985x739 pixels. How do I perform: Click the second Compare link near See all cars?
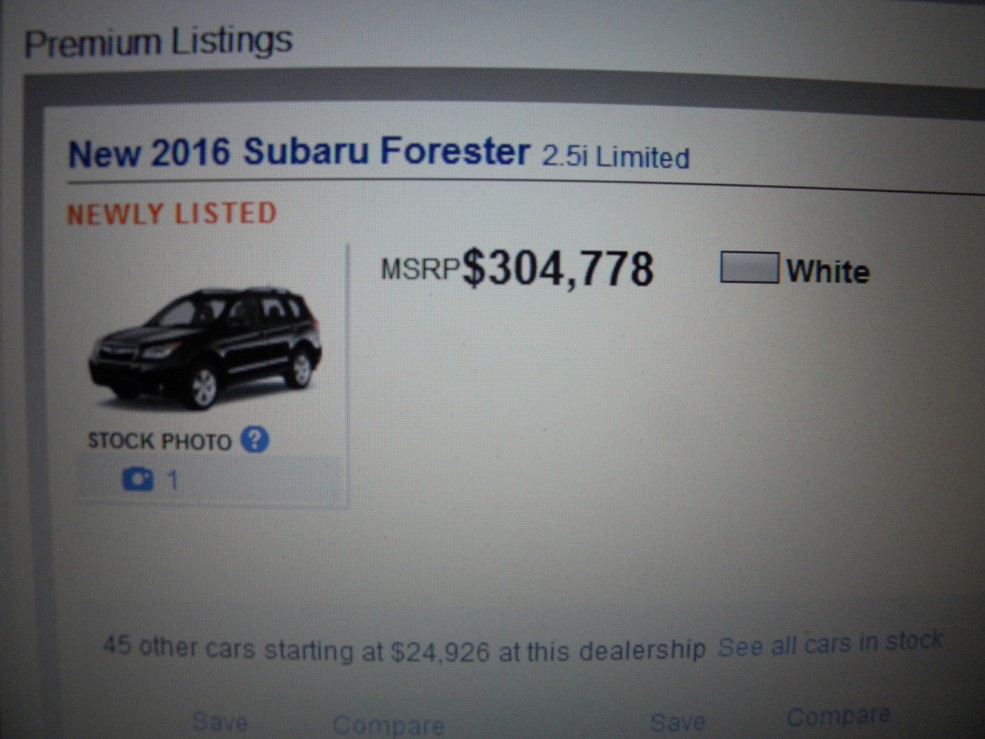(x=838, y=716)
